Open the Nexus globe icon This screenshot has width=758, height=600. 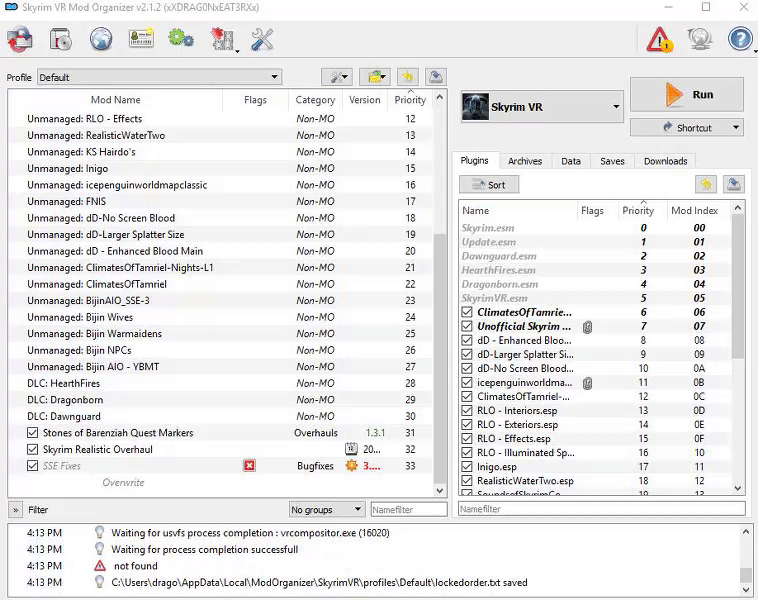[x=101, y=39]
